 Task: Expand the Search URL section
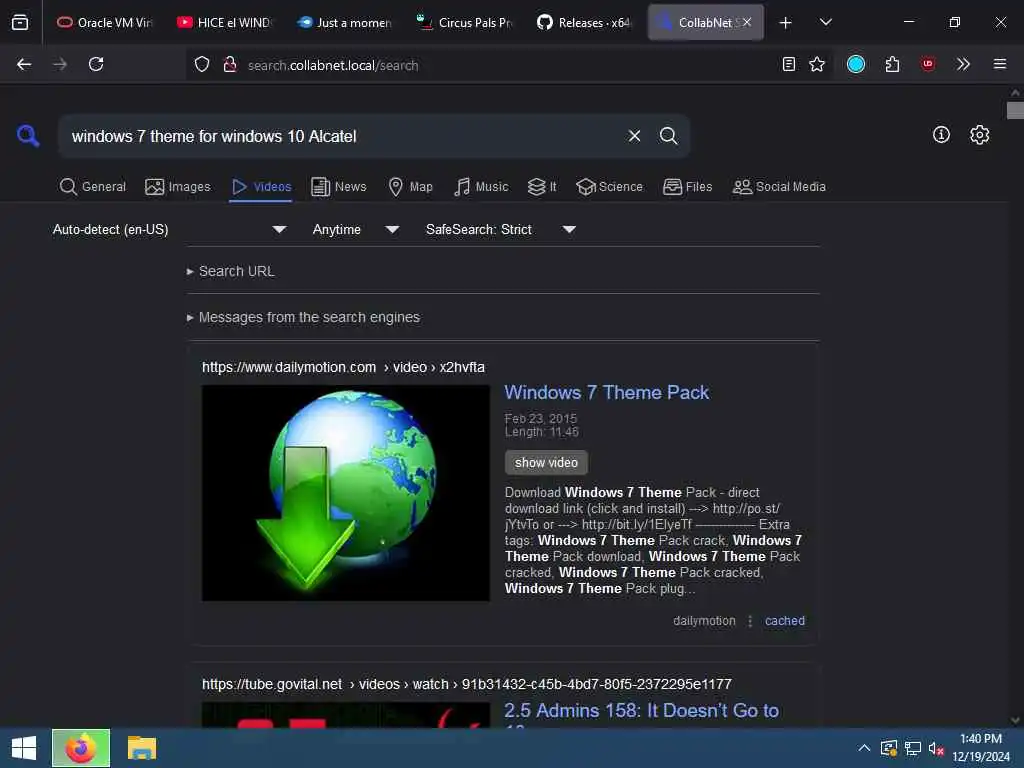point(231,271)
